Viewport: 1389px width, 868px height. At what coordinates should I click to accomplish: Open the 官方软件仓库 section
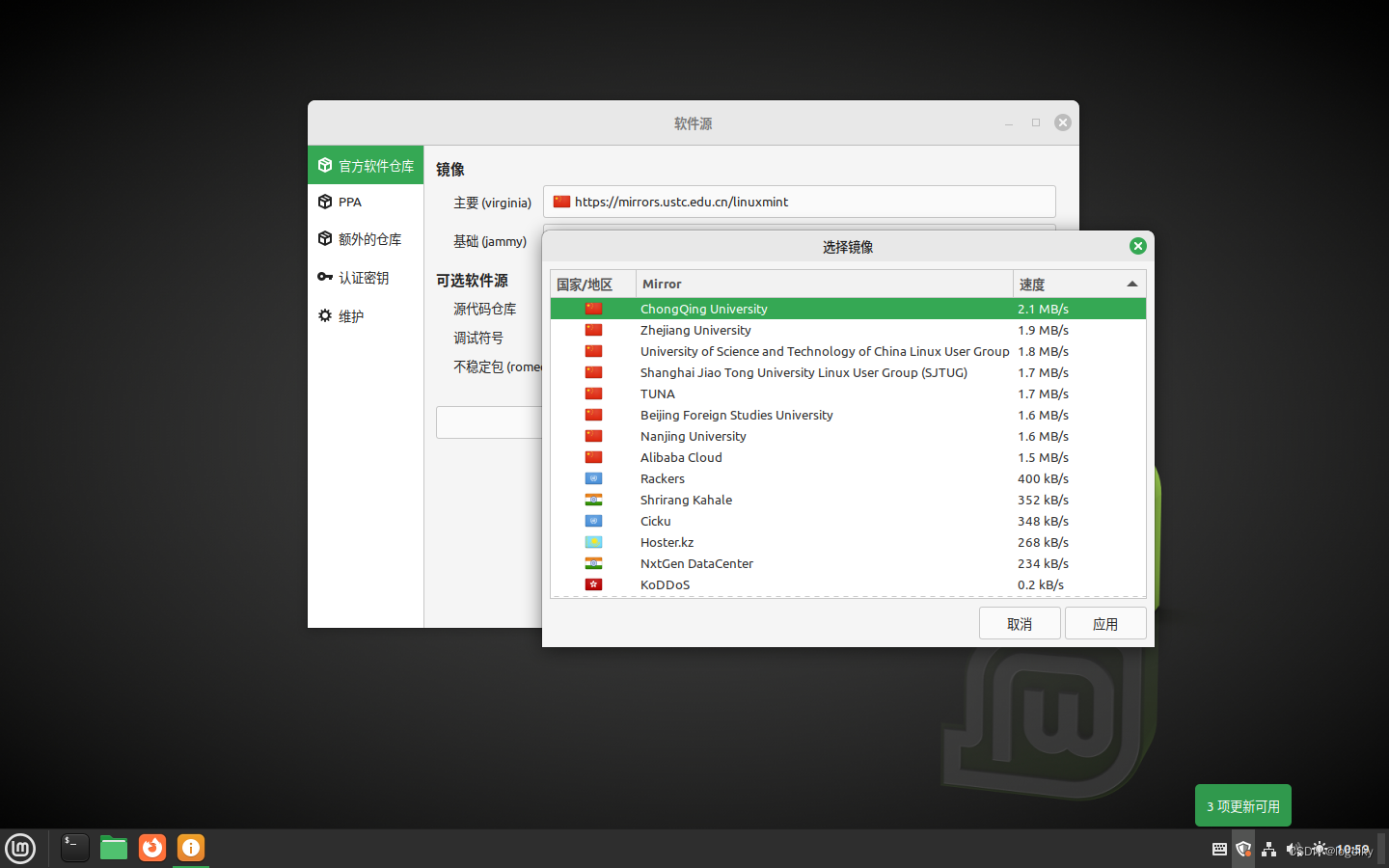pyautogui.click(x=366, y=166)
